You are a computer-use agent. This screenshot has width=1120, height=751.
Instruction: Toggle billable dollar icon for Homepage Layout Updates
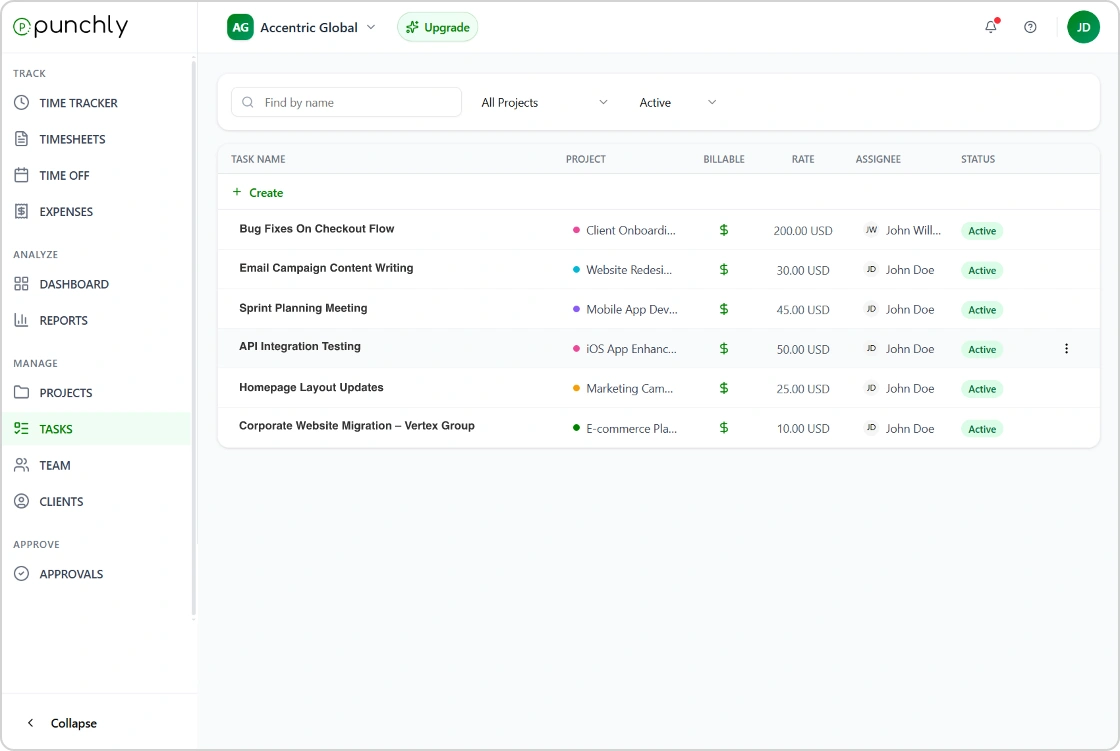click(724, 388)
